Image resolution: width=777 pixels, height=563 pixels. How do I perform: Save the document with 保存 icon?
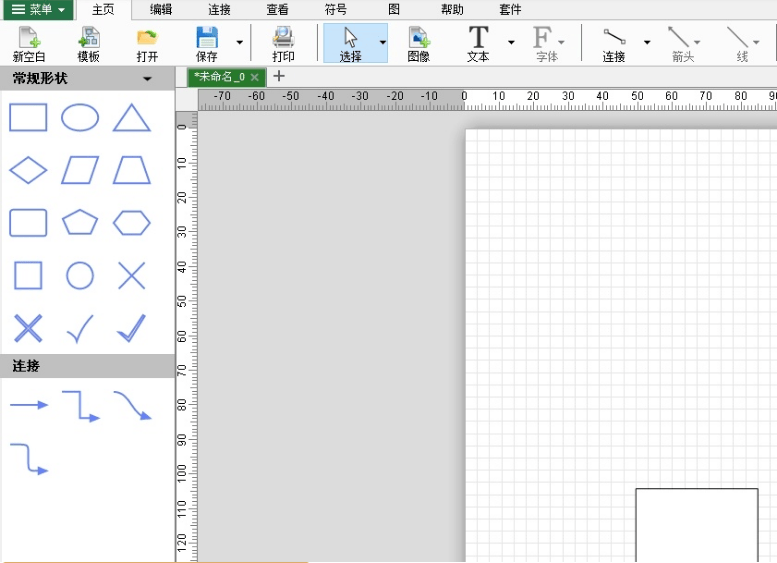(206, 43)
